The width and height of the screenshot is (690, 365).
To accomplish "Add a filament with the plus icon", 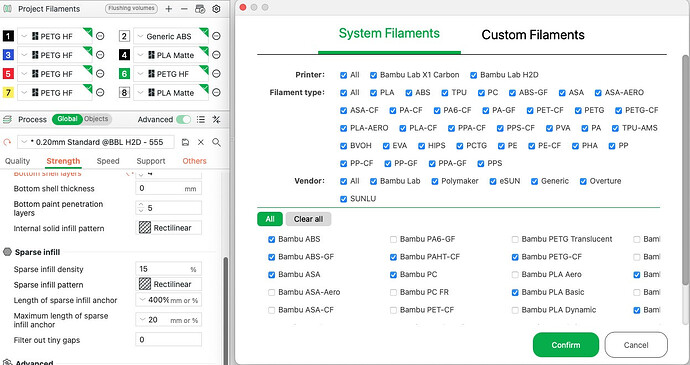I will [169, 9].
